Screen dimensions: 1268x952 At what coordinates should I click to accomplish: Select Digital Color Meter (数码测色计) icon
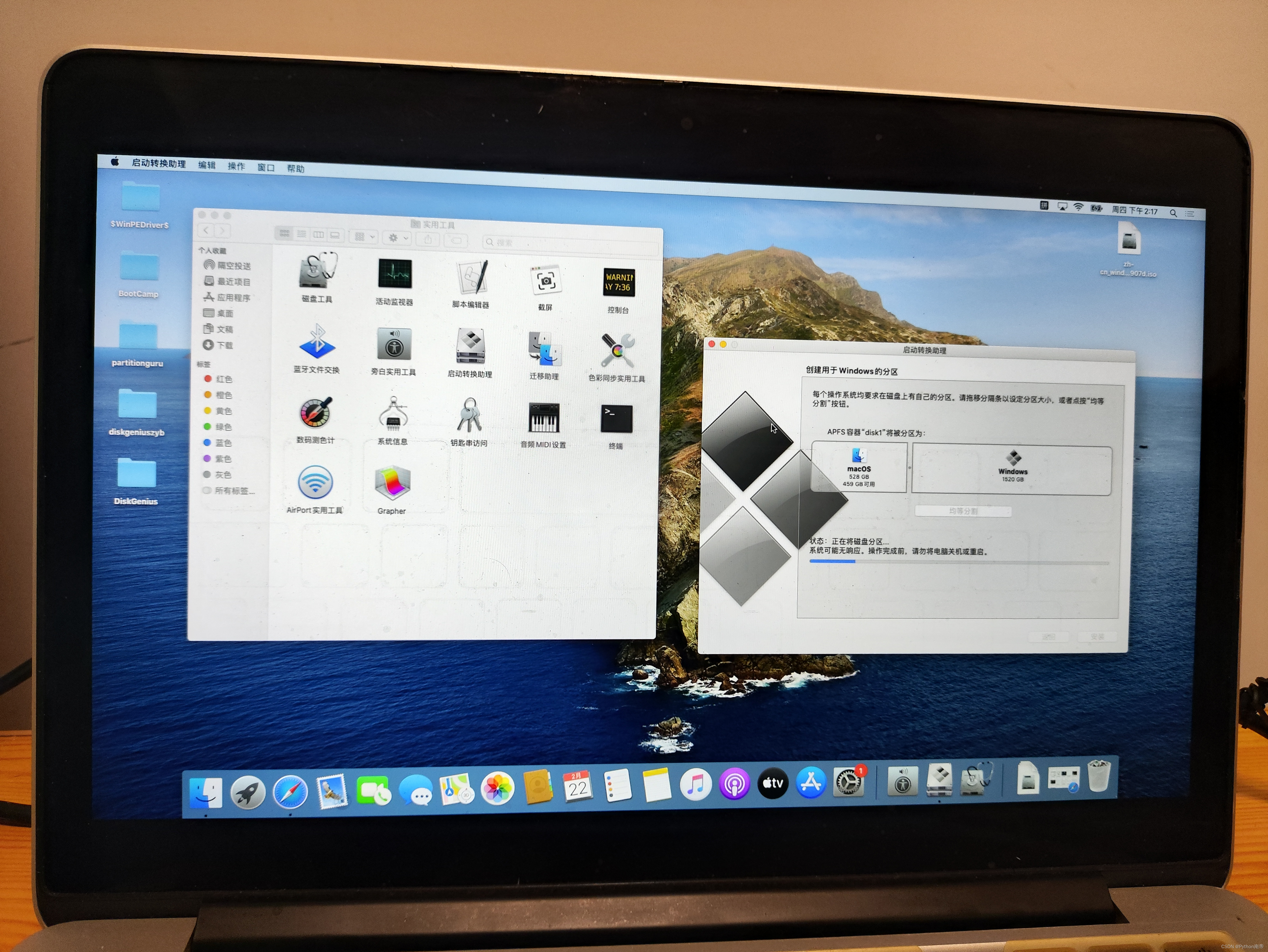[x=315, y=412]
